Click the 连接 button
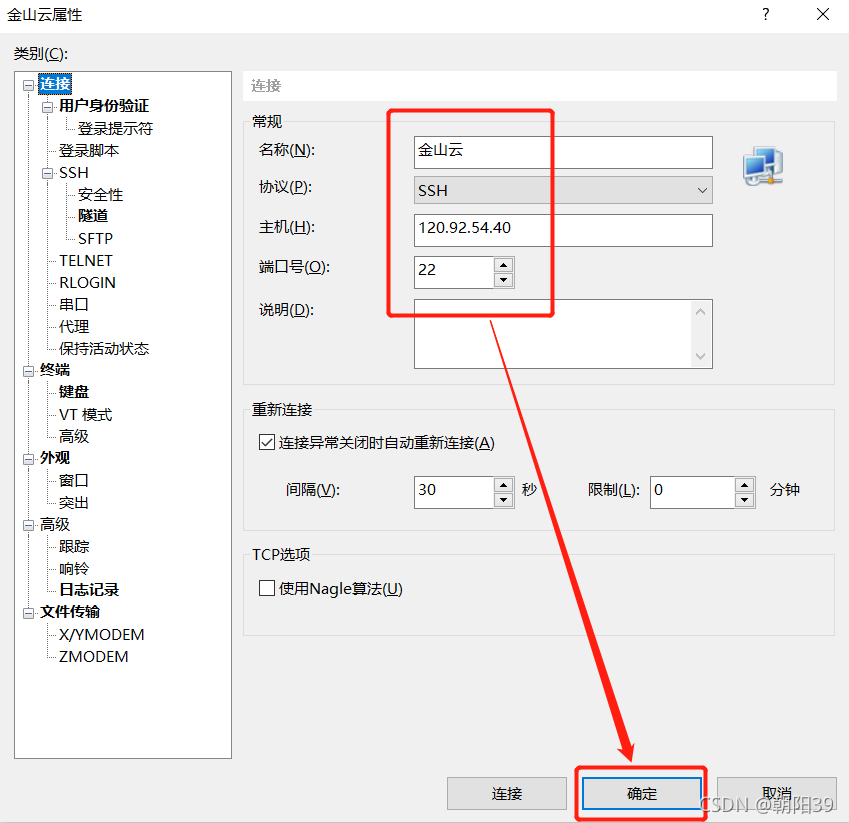 pyautogui.click(x=507, y=793)
